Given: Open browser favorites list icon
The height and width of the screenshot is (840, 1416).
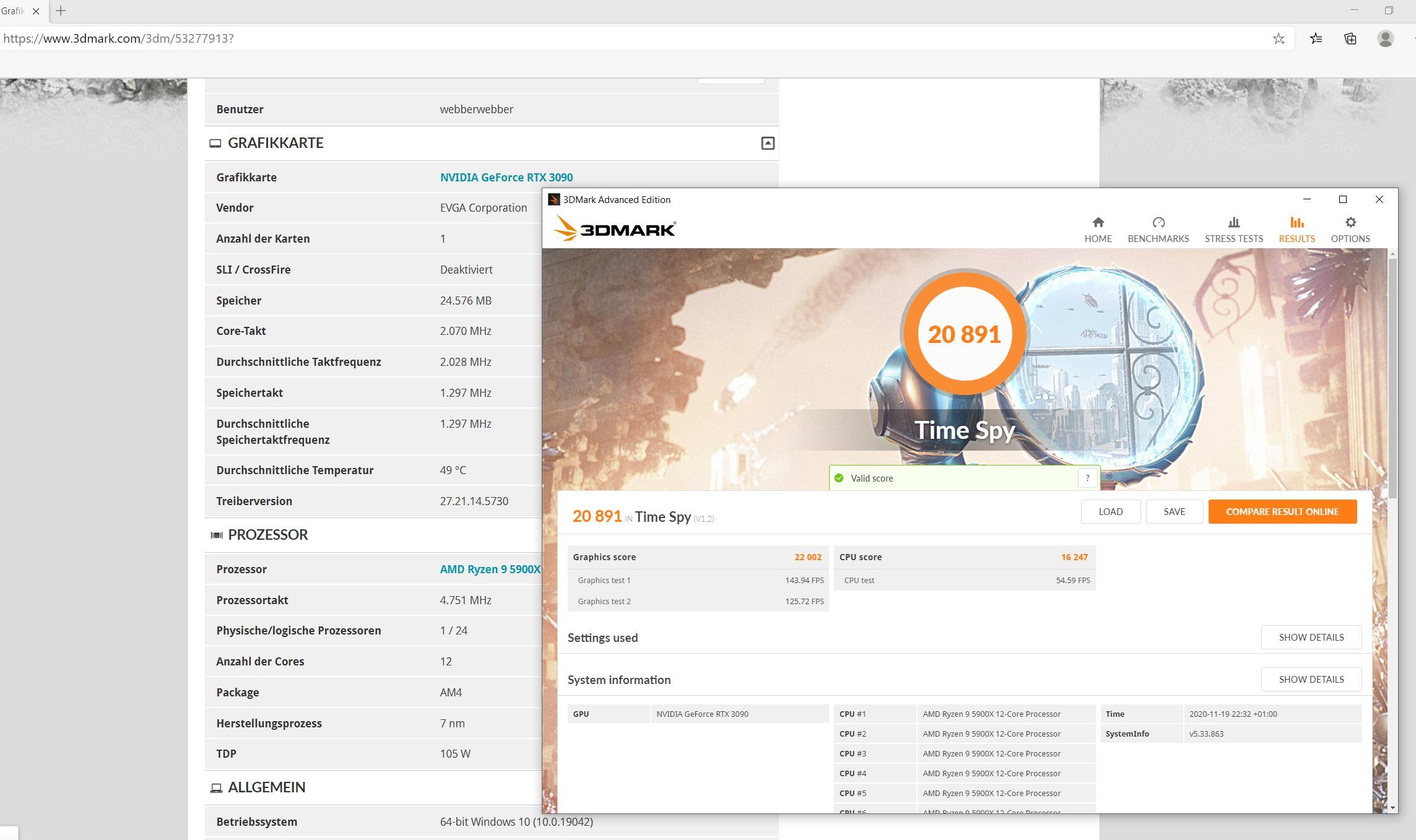Looking at the screenshot, I should pos(1316,39).
